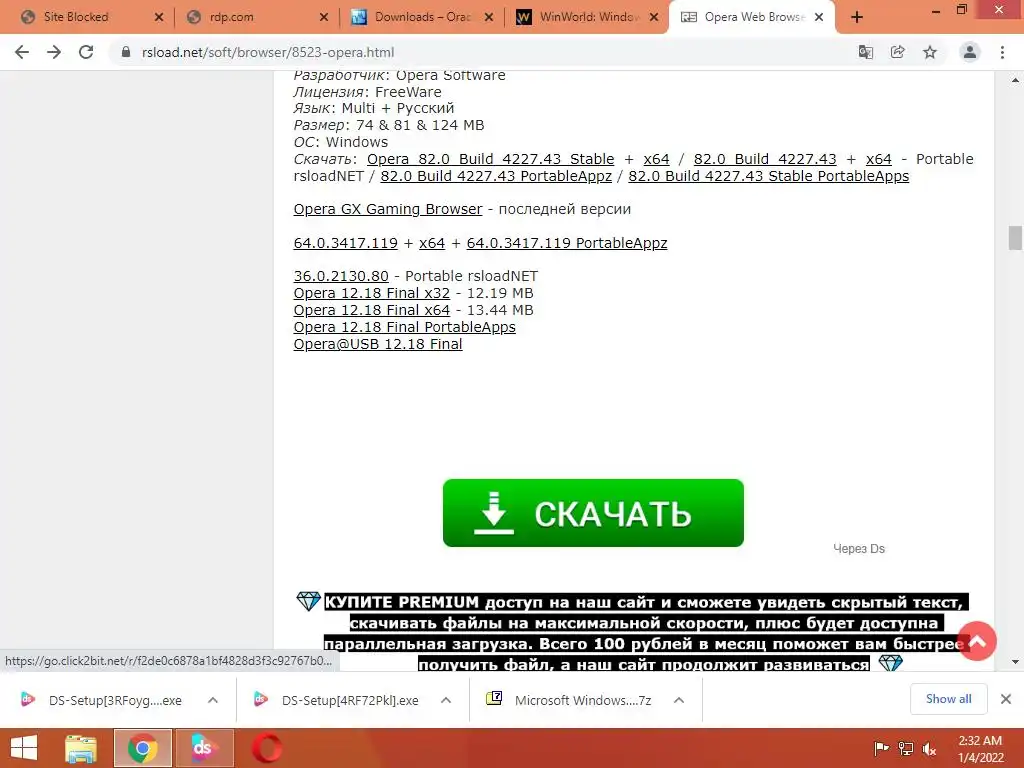The image size is (1024, 768).
Task: Share this page icon in address bar
Action: point(898,52)
